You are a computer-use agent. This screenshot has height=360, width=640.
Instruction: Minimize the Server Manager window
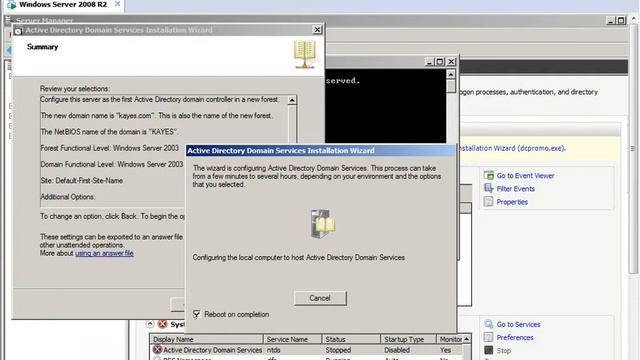(610, 20)
